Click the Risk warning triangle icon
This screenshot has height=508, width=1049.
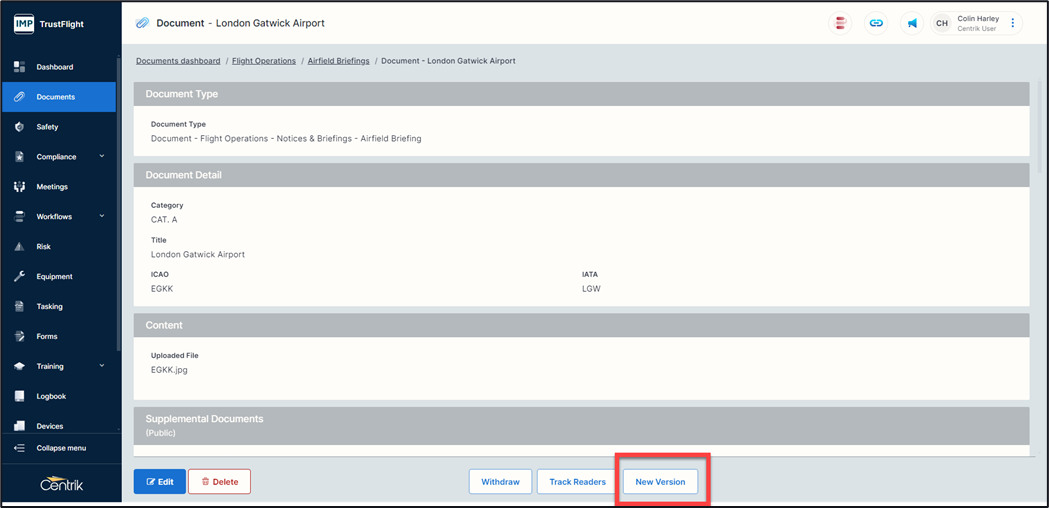point(19,246)
